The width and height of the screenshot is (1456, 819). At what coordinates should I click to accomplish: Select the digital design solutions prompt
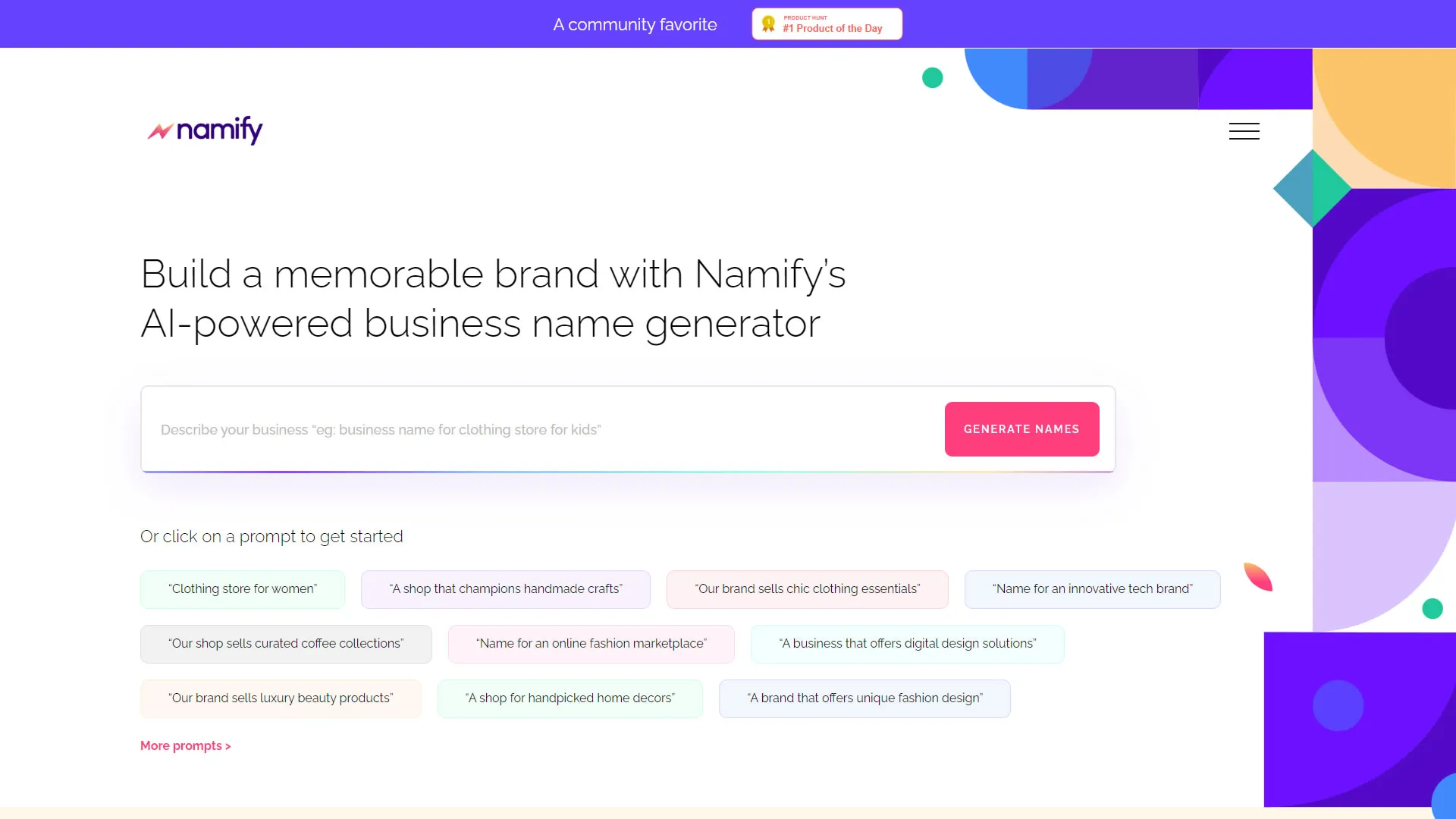(x=907, y=644)
